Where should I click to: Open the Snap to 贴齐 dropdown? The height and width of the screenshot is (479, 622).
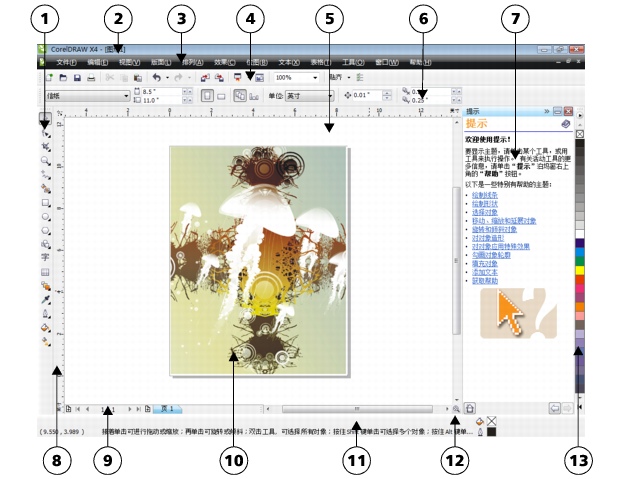click(349, 78)
